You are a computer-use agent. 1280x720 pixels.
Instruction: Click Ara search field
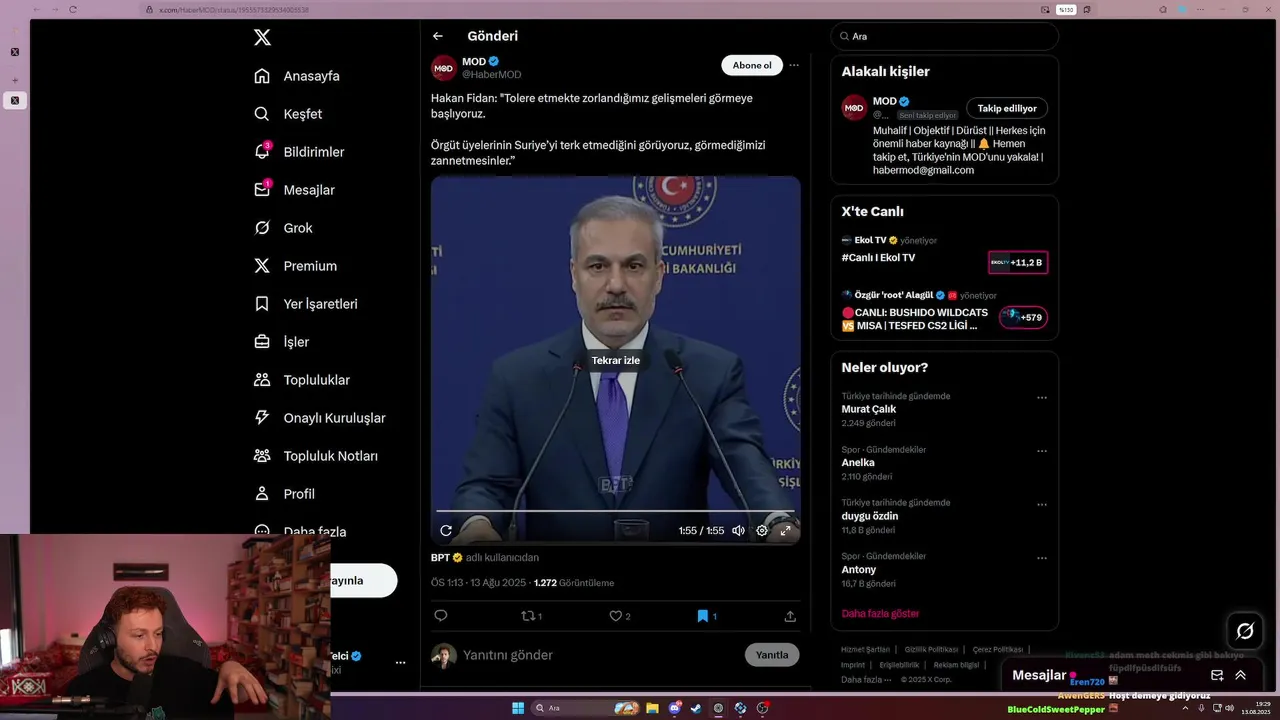[944, 36]
